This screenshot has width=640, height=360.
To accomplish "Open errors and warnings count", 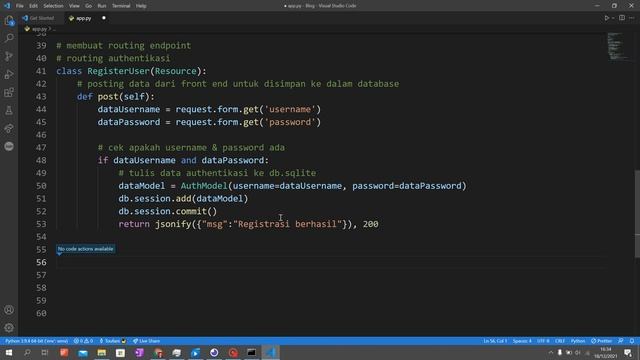I will (83, 341).
